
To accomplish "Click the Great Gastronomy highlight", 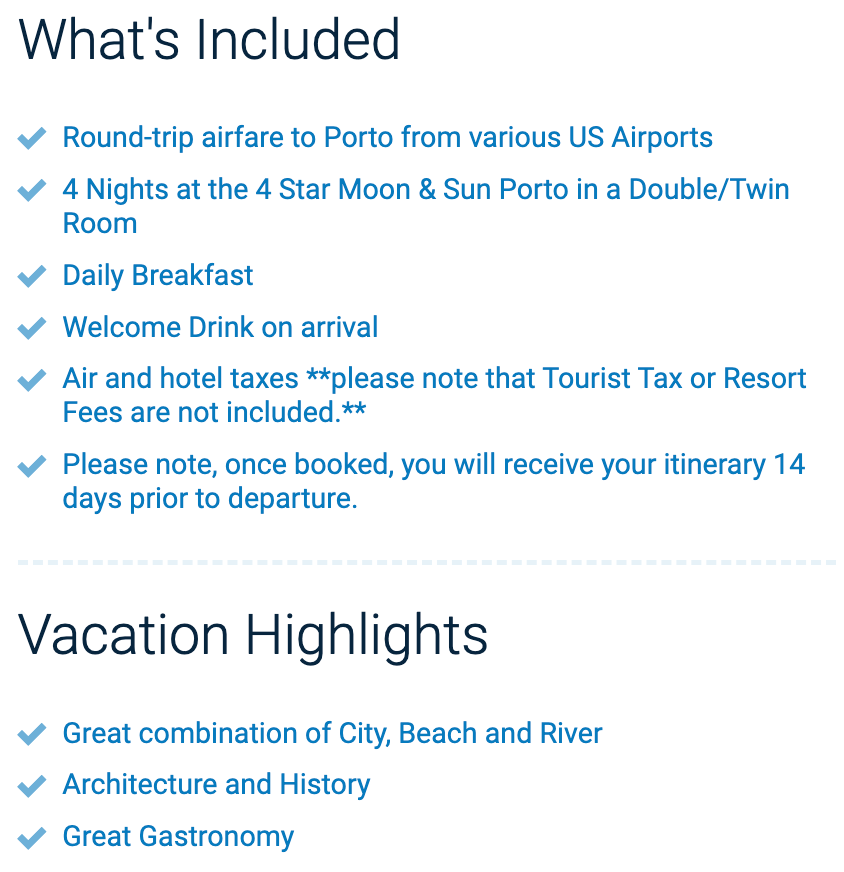I will tap(178, 837).
